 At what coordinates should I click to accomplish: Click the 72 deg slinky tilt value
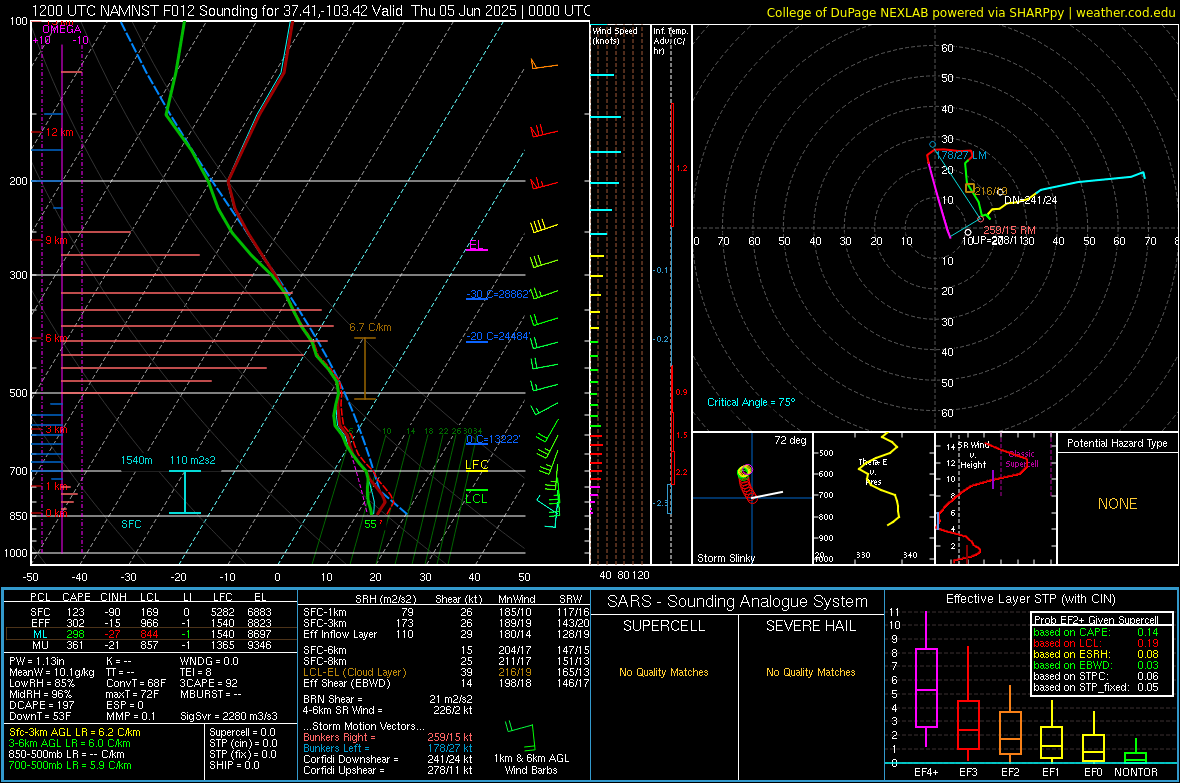(x=789, y=440)
